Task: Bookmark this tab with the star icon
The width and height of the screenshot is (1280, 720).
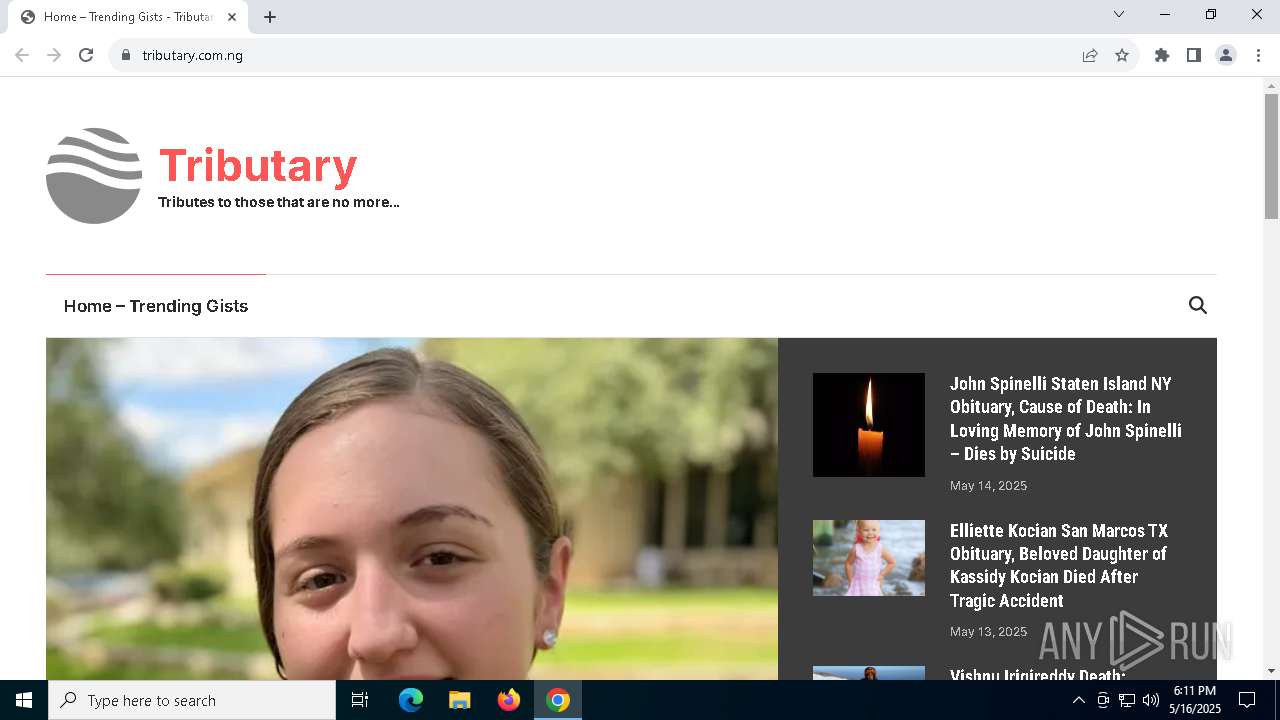Action: pos(1122,55)
